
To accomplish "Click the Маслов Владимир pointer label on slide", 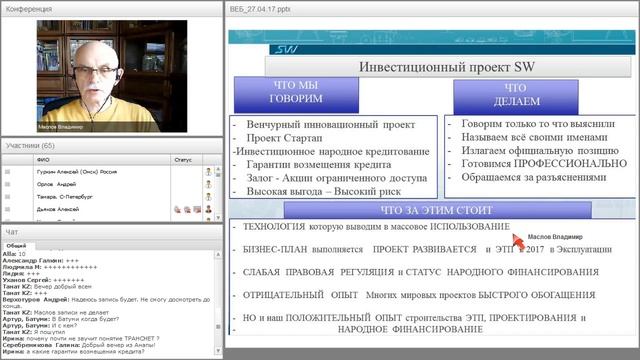I will pyautogui.click(x=555, y=237).
